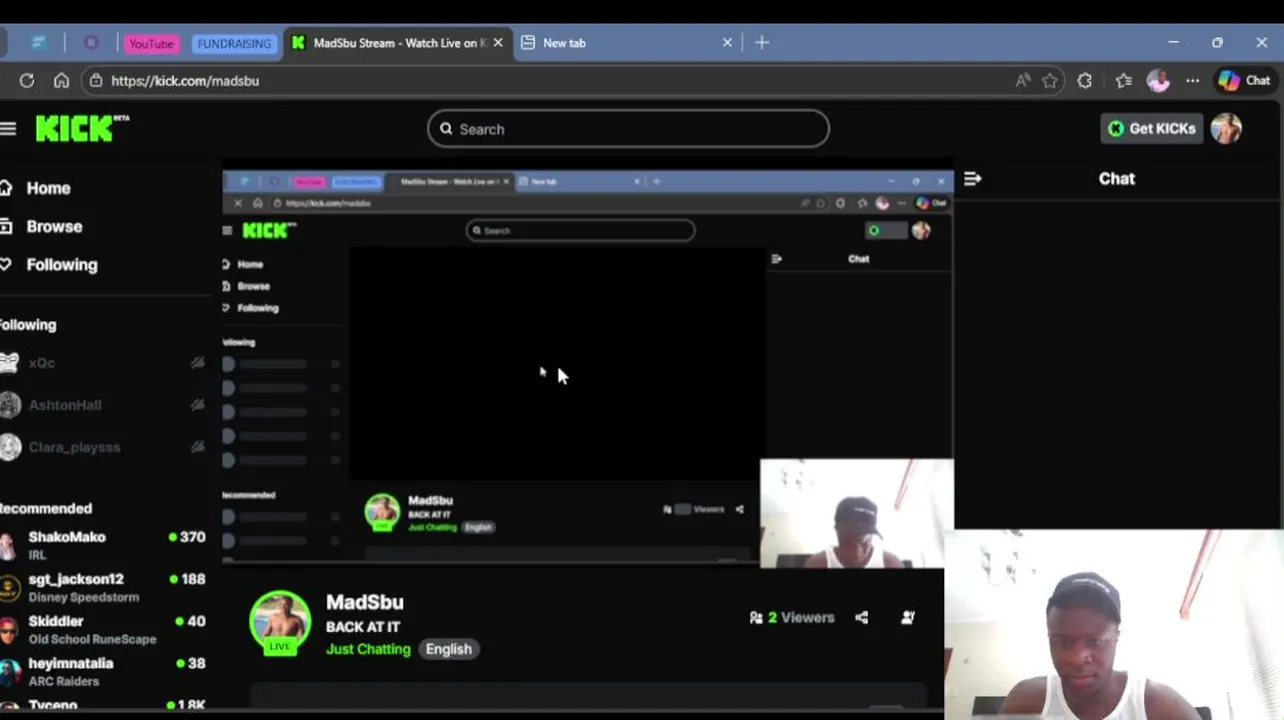This screenshot has height=720, width=1284.
Task: Open the hamburger menu beside the Kick logo
Action: click(8, 128)
